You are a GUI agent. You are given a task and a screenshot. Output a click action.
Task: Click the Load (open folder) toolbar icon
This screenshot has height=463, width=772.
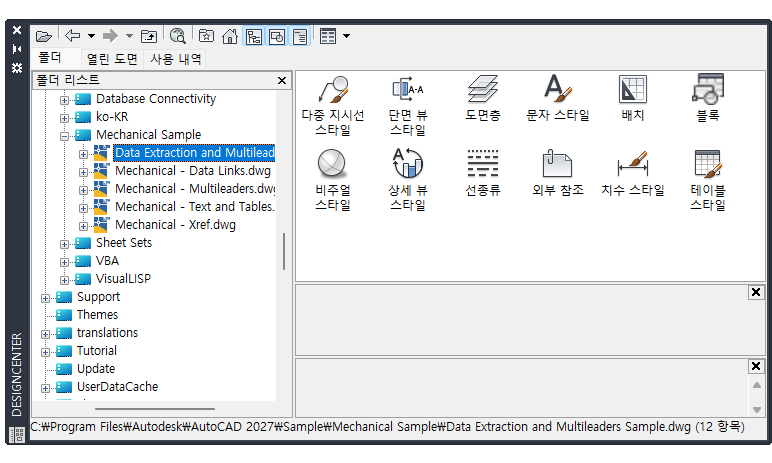(x=43, y=36)
